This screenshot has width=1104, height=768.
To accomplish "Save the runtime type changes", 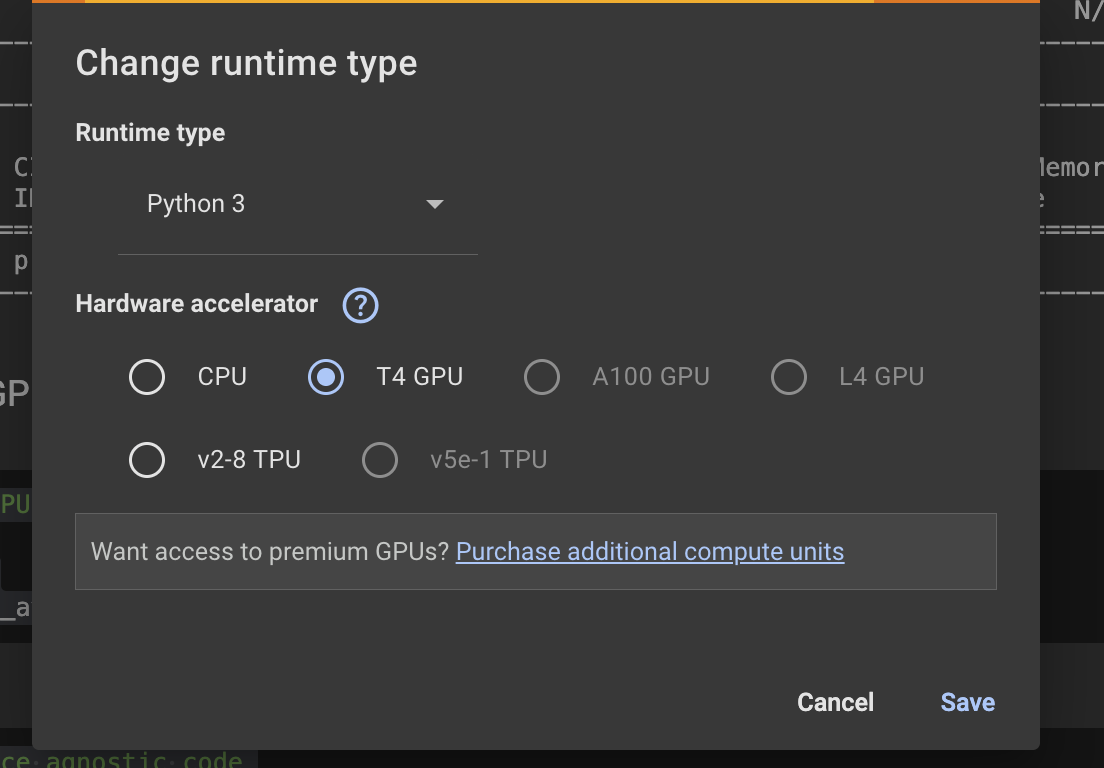I will [967, 702].
